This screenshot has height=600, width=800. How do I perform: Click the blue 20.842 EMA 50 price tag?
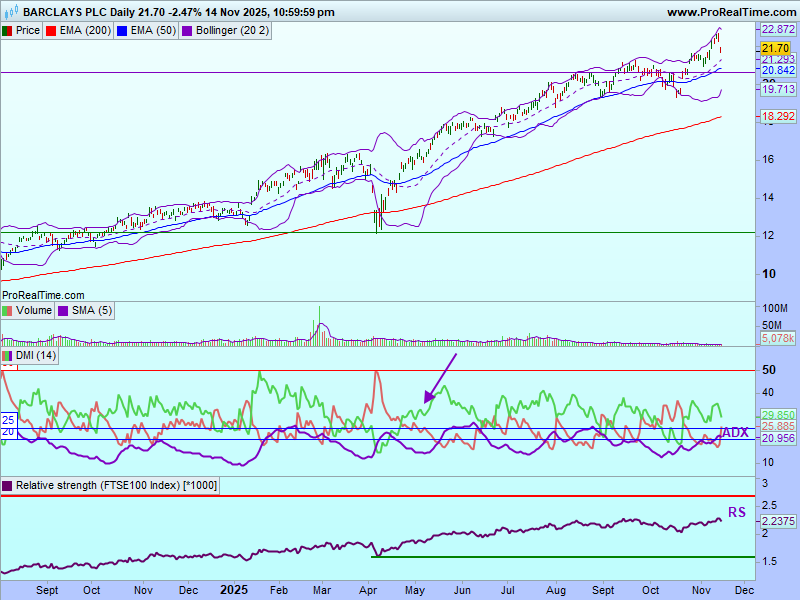(x=778, y=71)
